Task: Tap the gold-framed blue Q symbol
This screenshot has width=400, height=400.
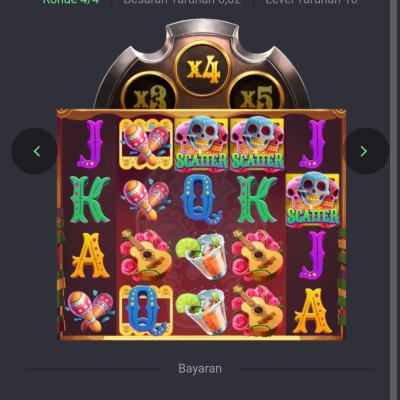Action: [x=146, y=310]
